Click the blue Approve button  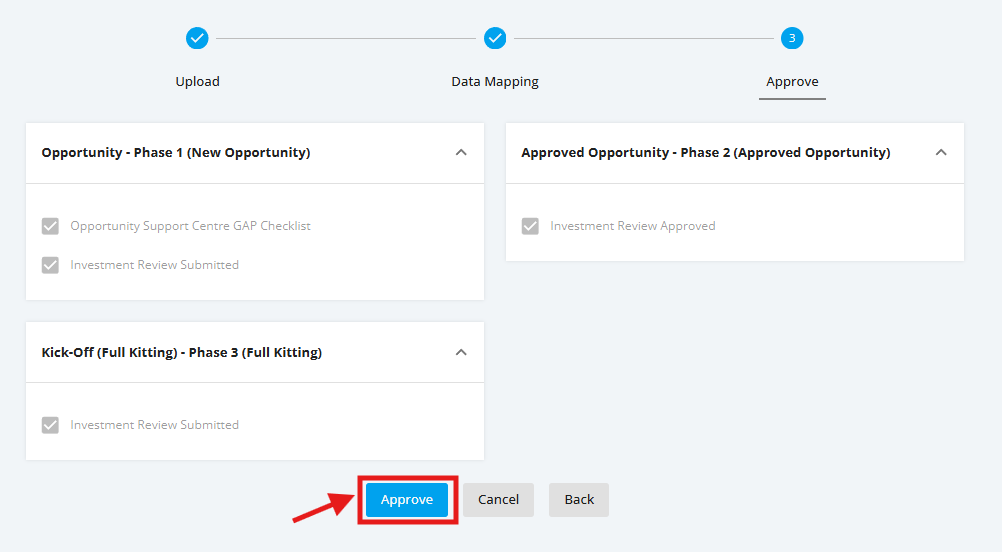(x=407, y=500)
